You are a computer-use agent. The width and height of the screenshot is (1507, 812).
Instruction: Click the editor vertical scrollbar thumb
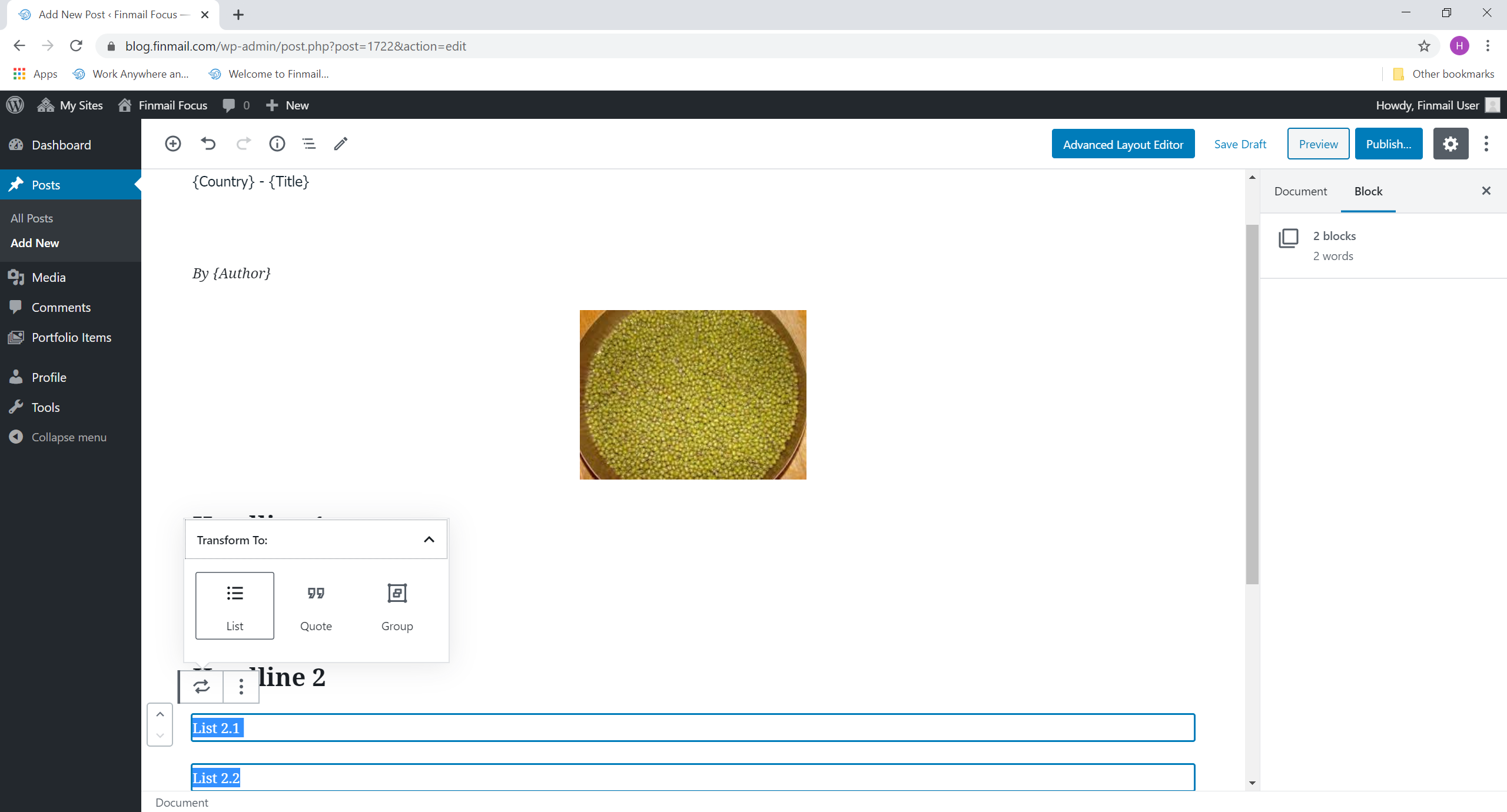pos(1252,404)
